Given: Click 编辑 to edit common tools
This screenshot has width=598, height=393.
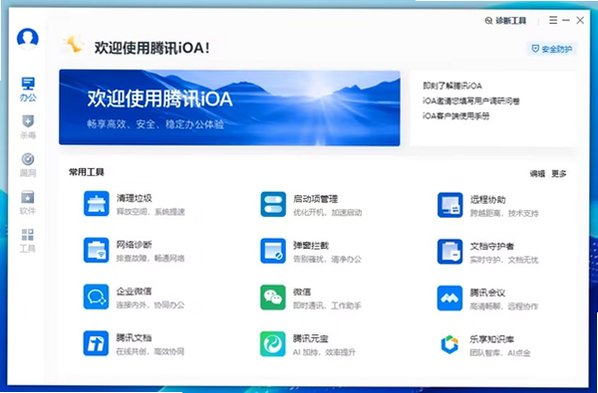Looking at the screenshot, I should 537,174.
